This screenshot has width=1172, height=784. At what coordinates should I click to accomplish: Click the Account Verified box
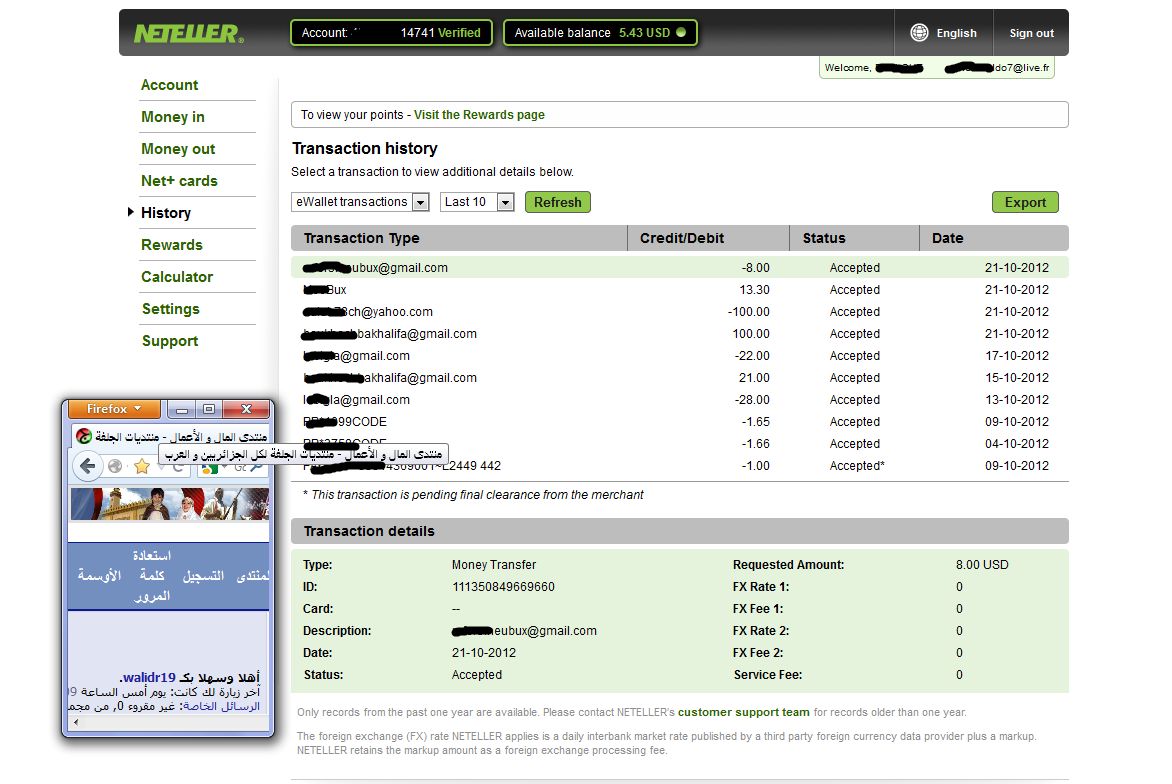click(x=391, y=33)
